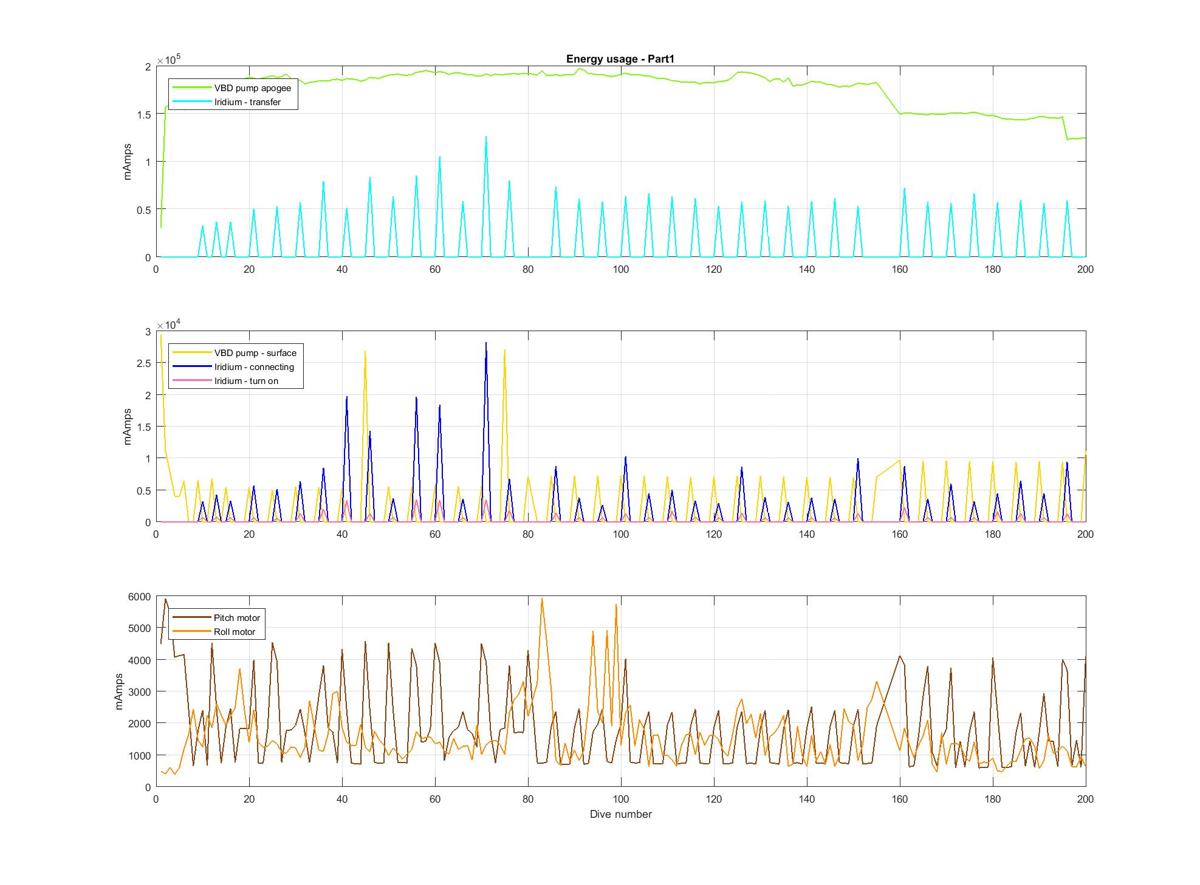Select the 'mAmps' y-axis label of the top plot

point(127,162)
